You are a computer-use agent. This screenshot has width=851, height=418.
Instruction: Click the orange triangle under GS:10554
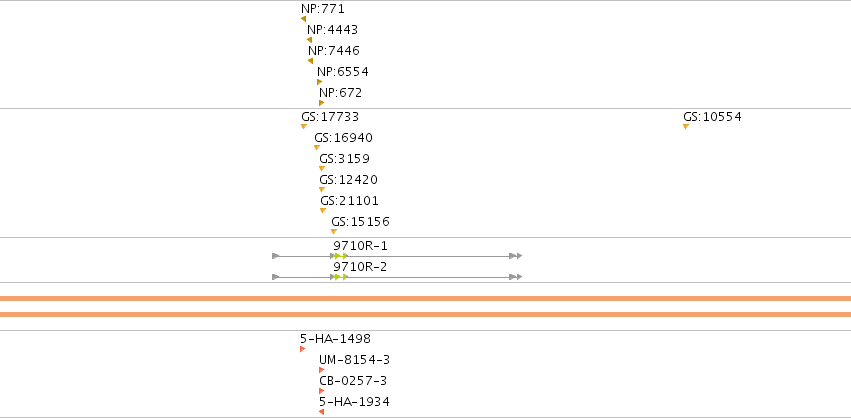[686, 126]
